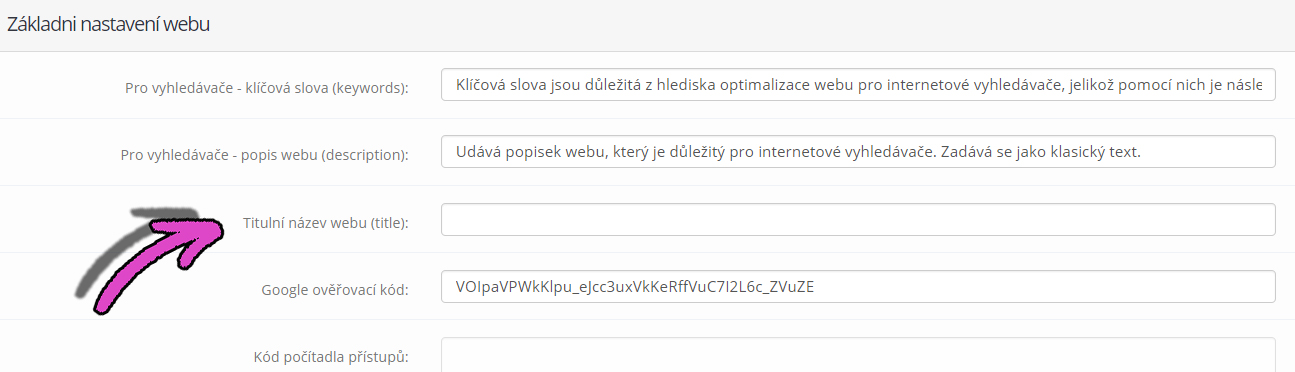Click the 'Kód počítadla přístupů' label
Screen dimensions: 1295x372
pos(331,357)
